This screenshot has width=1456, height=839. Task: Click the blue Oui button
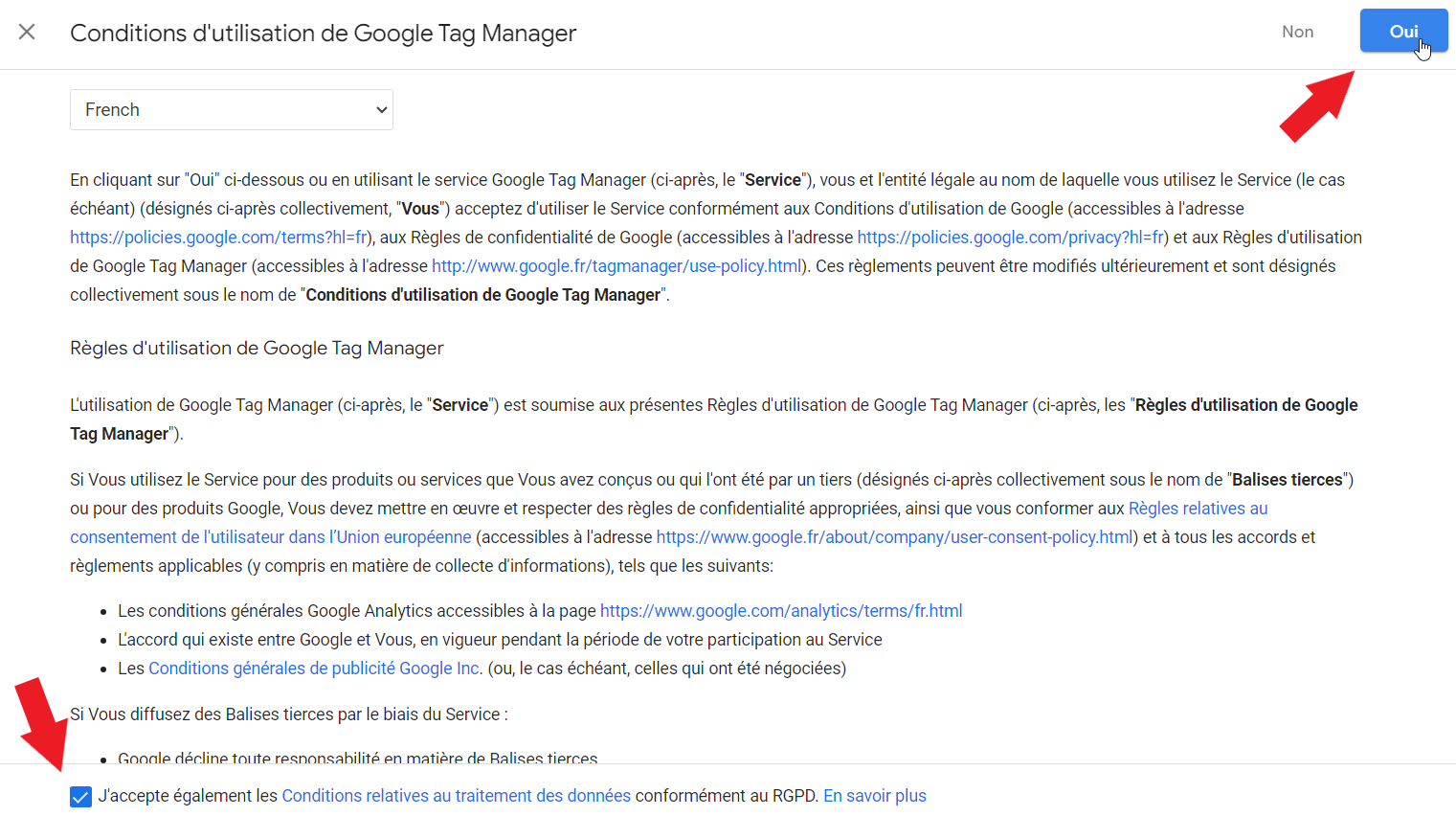pyautogui.click(x=1403, y=31)
